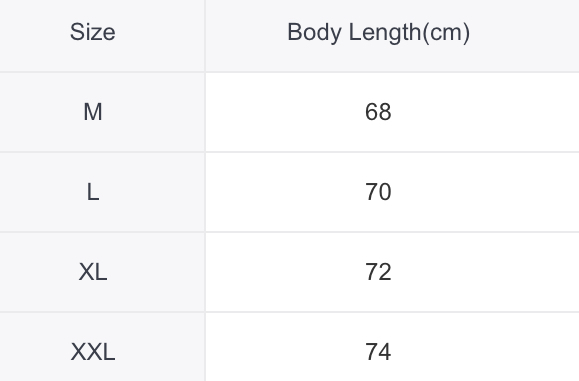This screenshot has height=381, width=579.
Task: Click the column divider beside the XL cell
Action: click(205, 272)
